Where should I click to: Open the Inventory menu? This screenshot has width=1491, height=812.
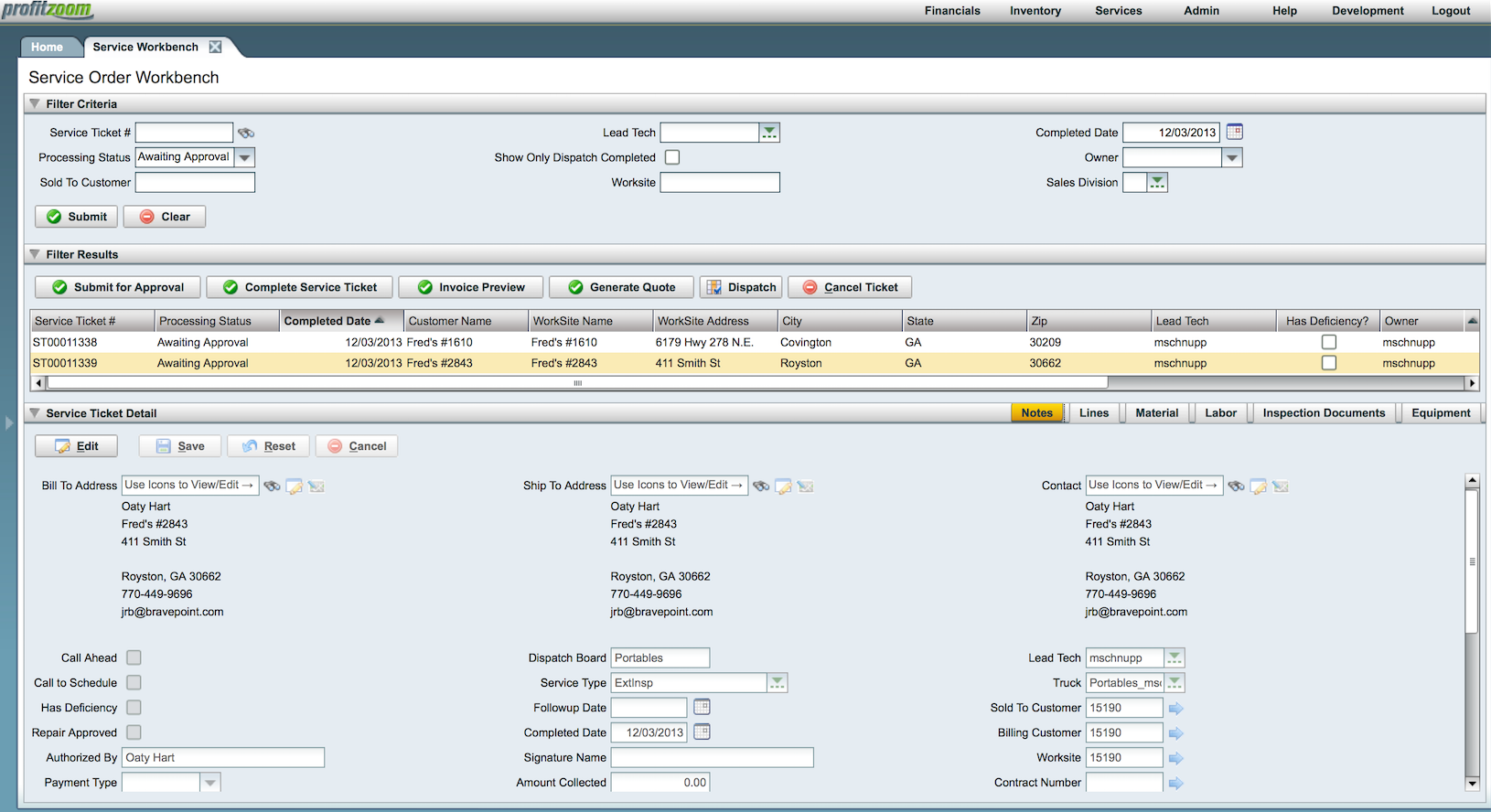pos(1035,11)
